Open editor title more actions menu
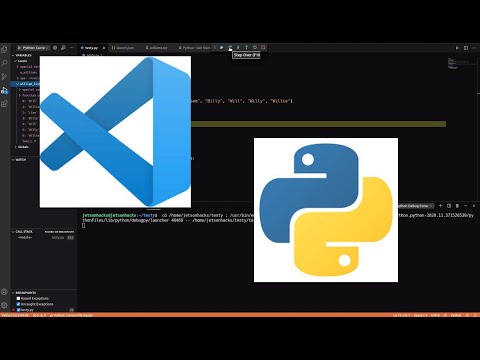This screenshot has width=480, height=360. tap(474, 48)
